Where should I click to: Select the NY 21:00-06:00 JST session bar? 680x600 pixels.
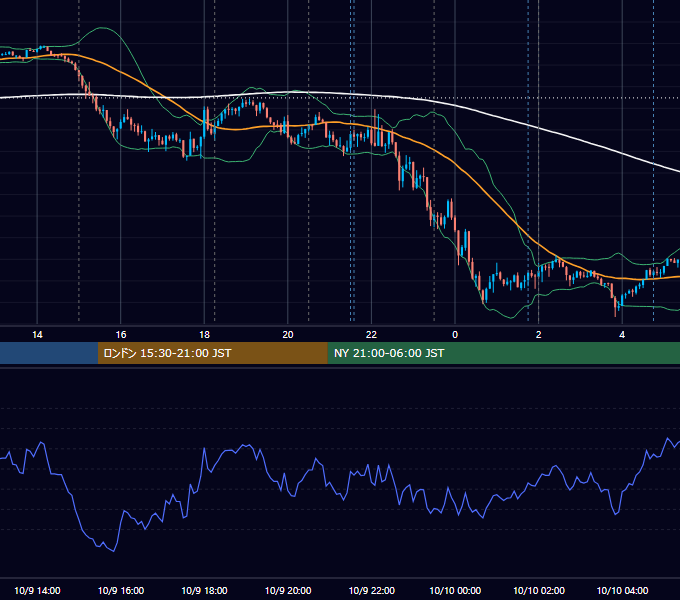(x=503, y=353)
